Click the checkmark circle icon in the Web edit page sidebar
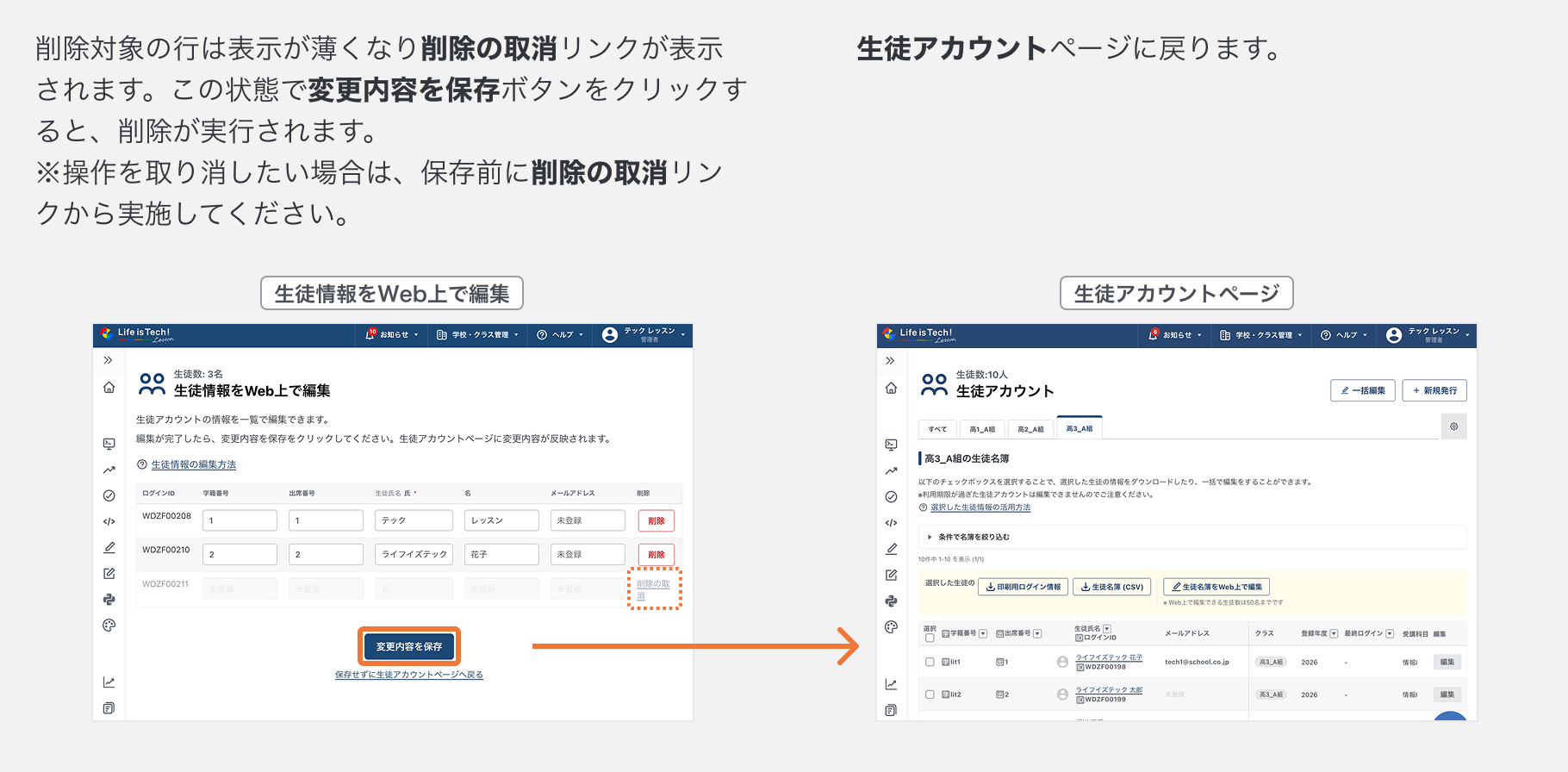 click(x=109, y=495)
